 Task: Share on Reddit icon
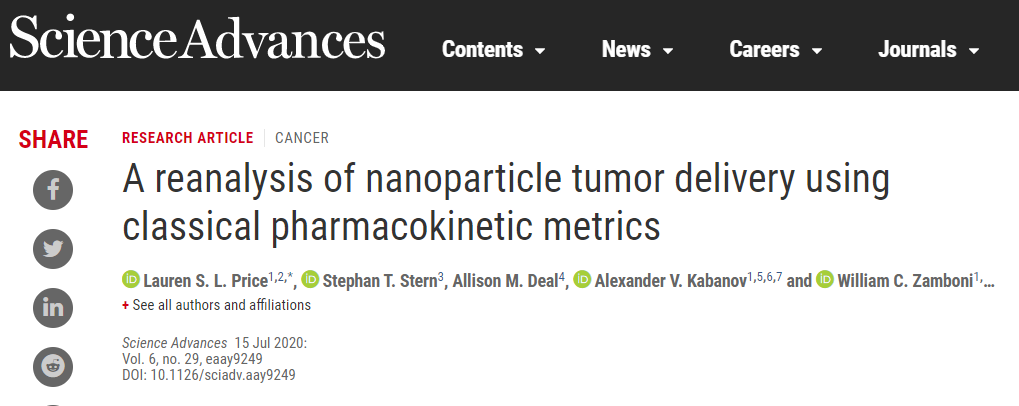53,367
